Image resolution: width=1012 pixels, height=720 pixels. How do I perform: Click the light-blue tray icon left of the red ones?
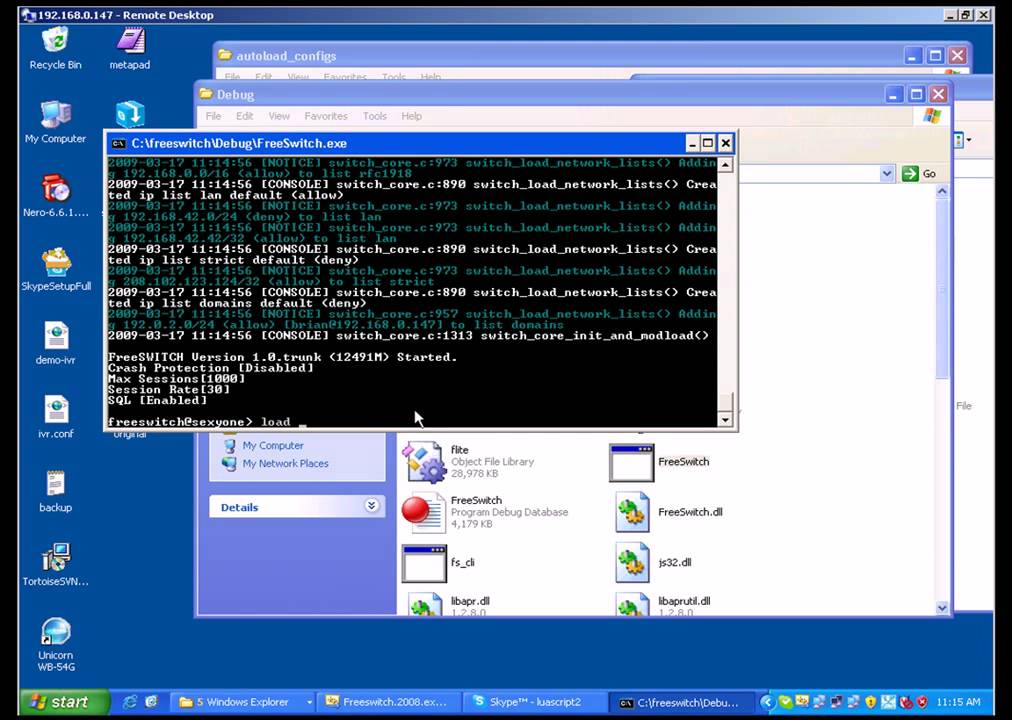coord(888,702)
